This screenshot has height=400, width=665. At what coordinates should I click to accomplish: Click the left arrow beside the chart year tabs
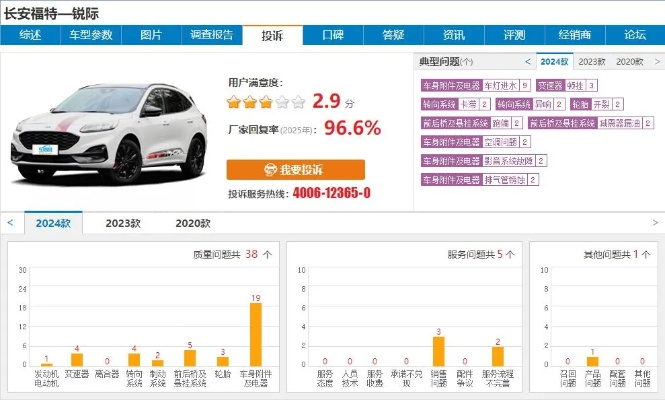(x=10, y=223)
